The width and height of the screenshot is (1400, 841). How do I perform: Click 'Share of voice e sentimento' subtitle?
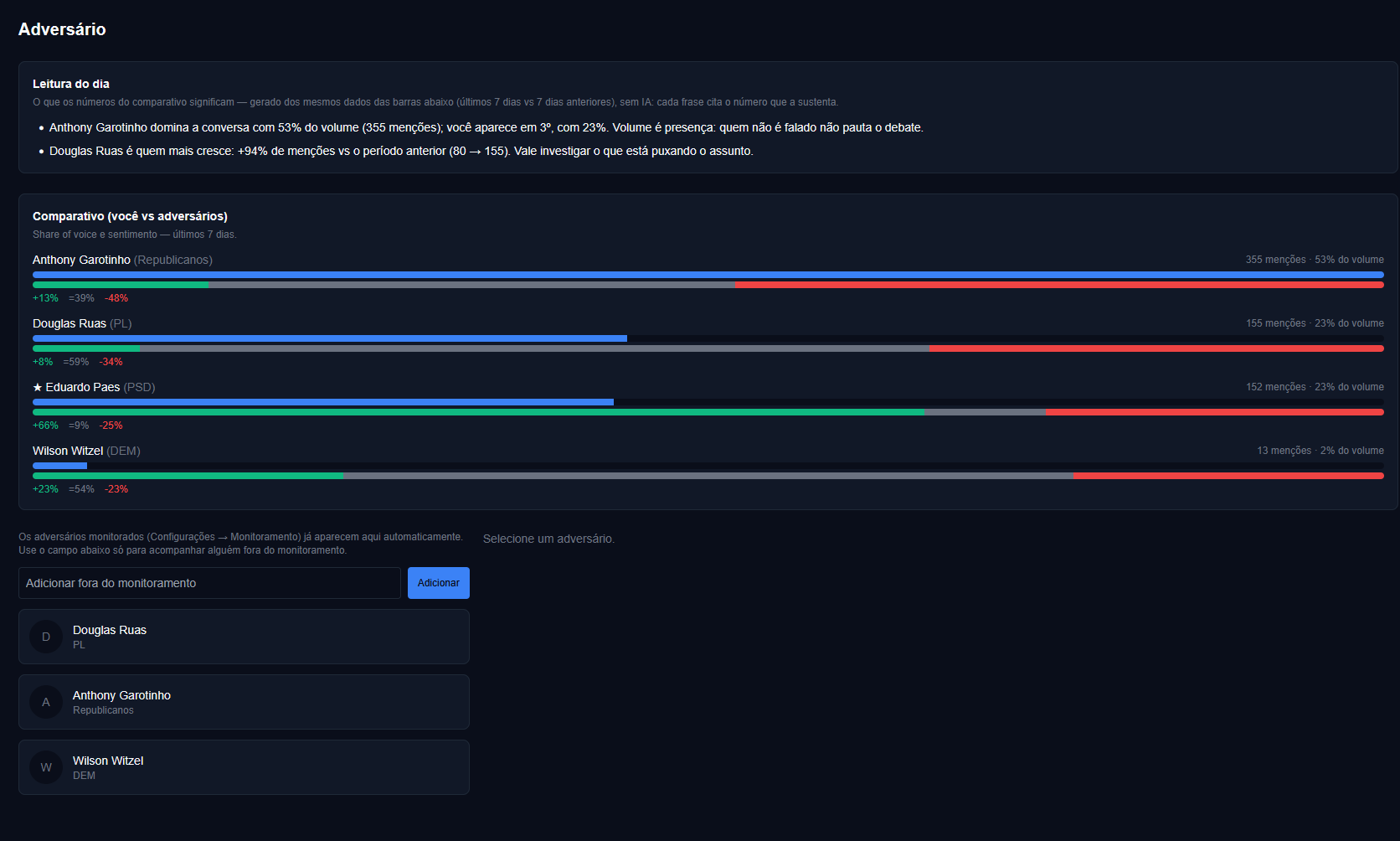click(135, 235)
